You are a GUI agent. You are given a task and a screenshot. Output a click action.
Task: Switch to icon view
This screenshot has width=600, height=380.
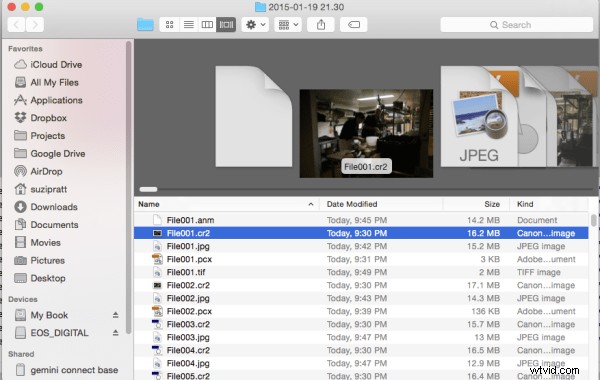coord(169,25)
